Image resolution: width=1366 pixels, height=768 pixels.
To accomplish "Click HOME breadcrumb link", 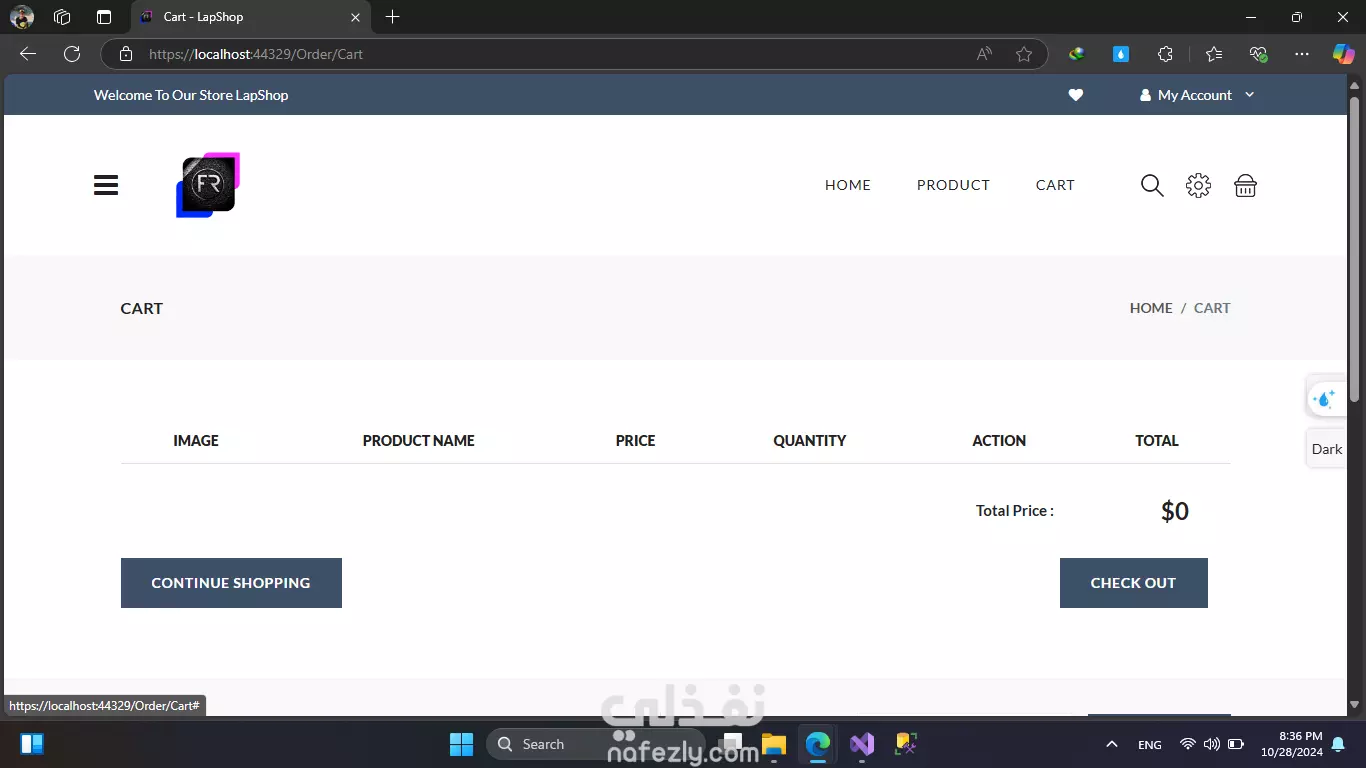I will click(1151, 308).
